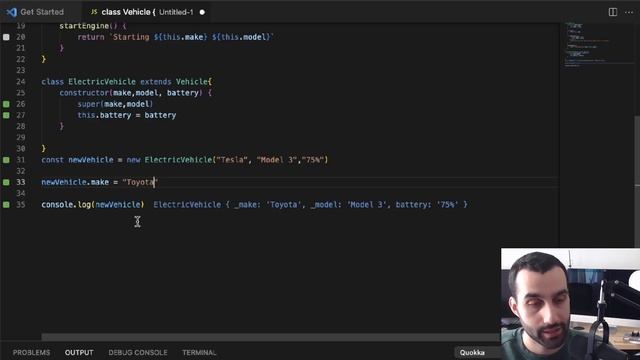Click the code minimap

click(598, 45)
